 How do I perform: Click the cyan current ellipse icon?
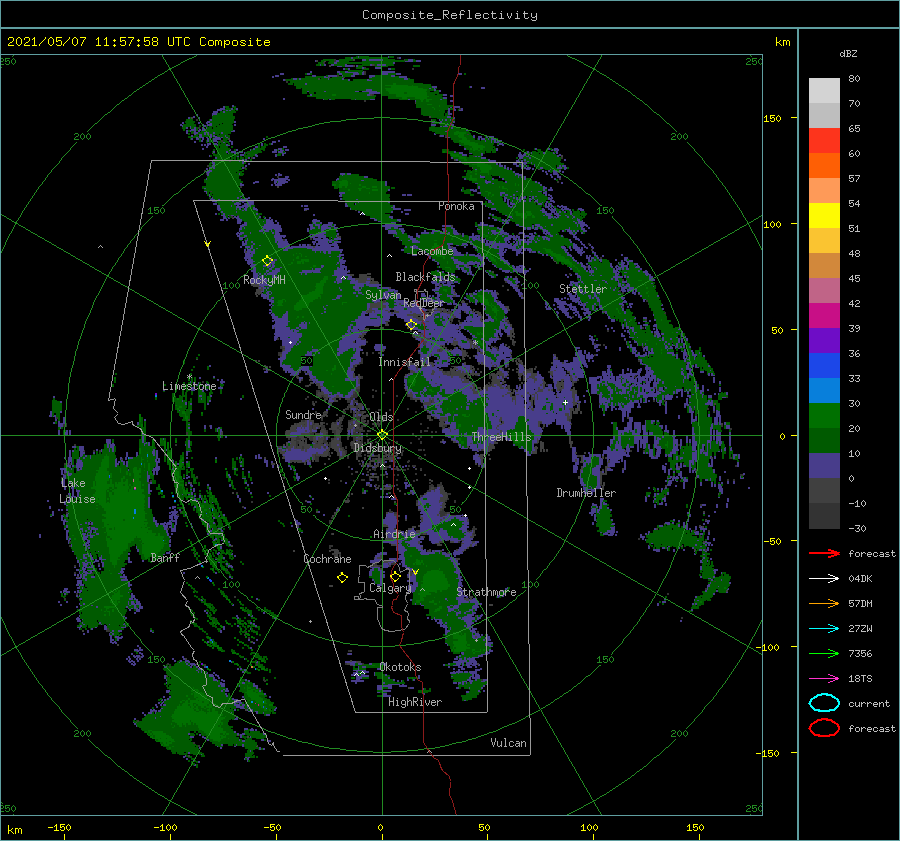click(x=824, y=703)
